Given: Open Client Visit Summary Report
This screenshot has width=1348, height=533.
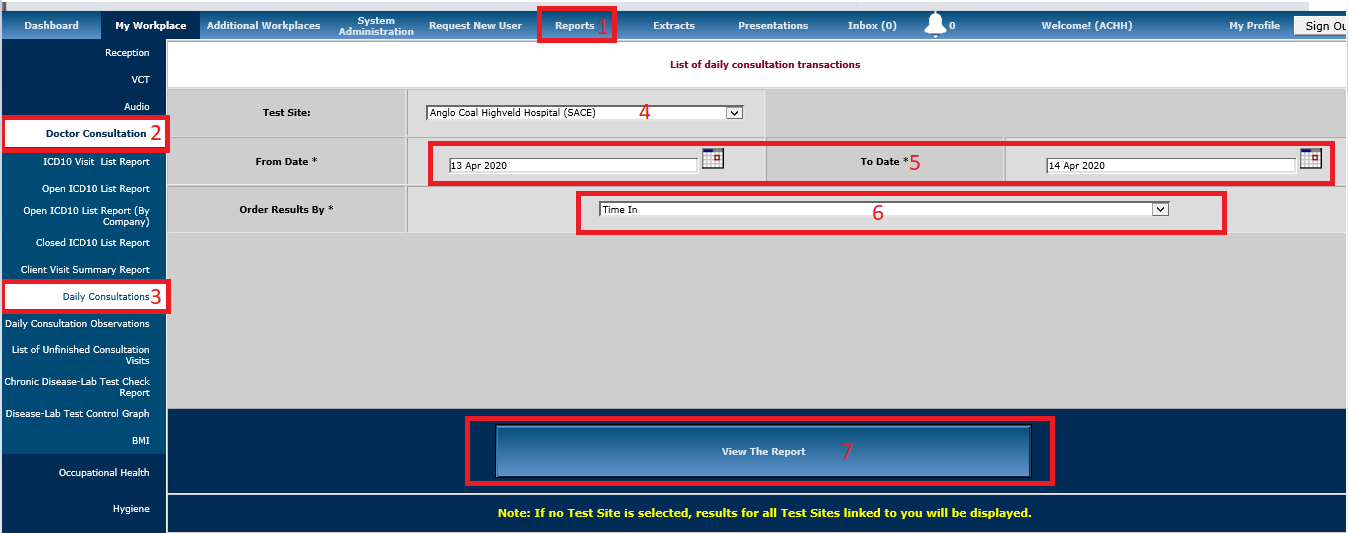Looking at the screenshot, I should pyautogui.click(x=84, y=270).
